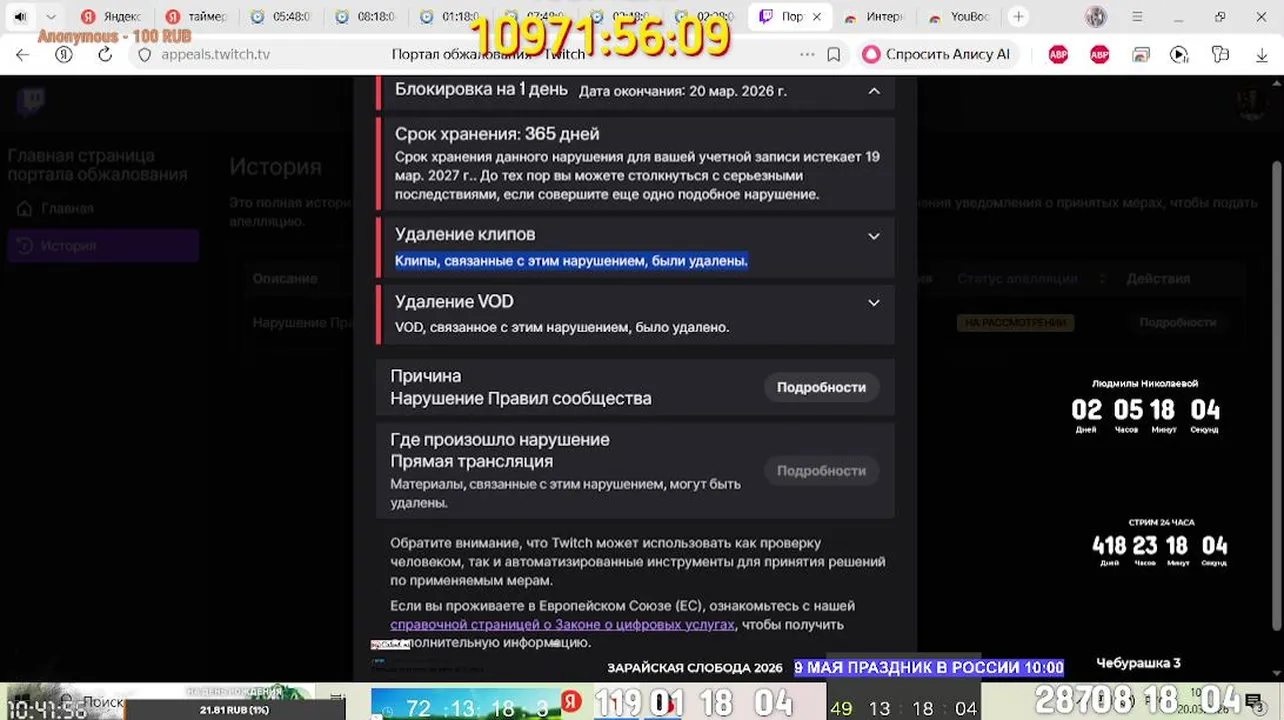Click the tab audio speaker icon

(x=20, y=17)
